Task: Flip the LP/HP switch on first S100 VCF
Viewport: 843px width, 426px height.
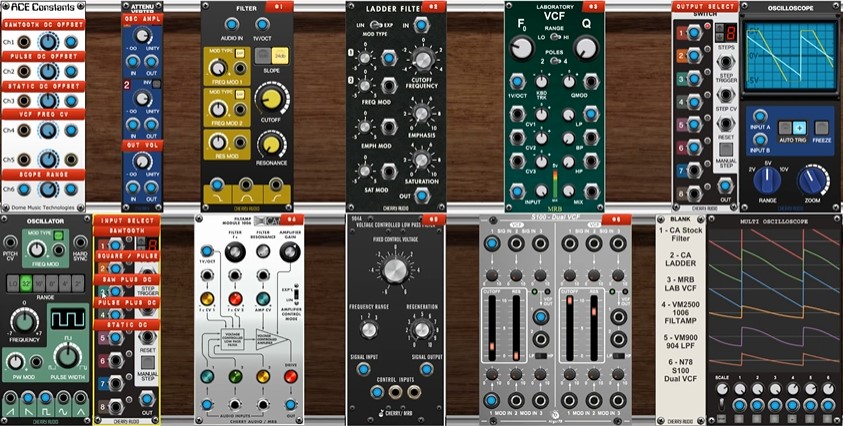Action: (540, 357)
